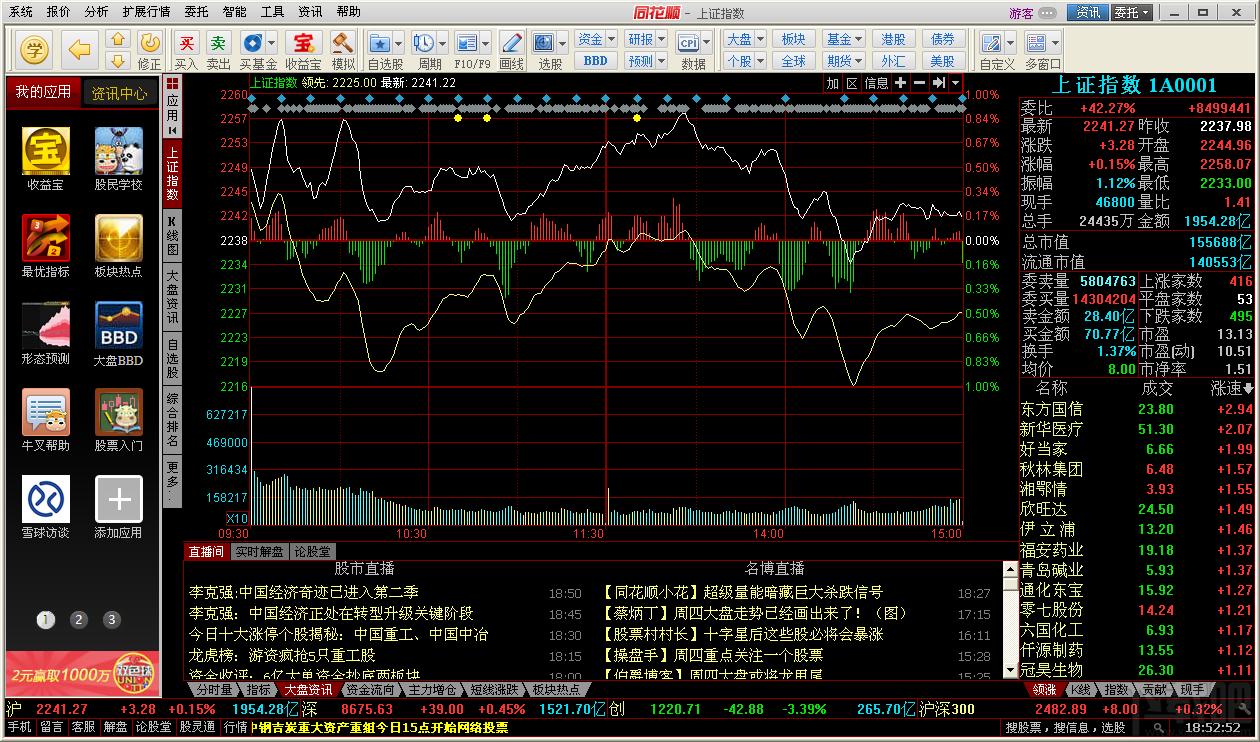The height and width of the screenshot is (742, 1260).
Task: Select the 东方国信 row in stock list
Action: (1138, 409)
